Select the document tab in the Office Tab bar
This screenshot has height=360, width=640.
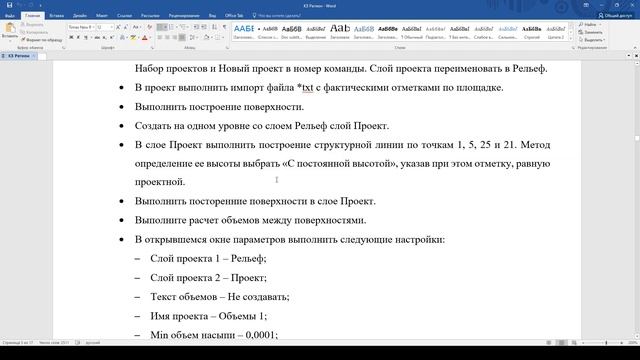click(19, 56)
